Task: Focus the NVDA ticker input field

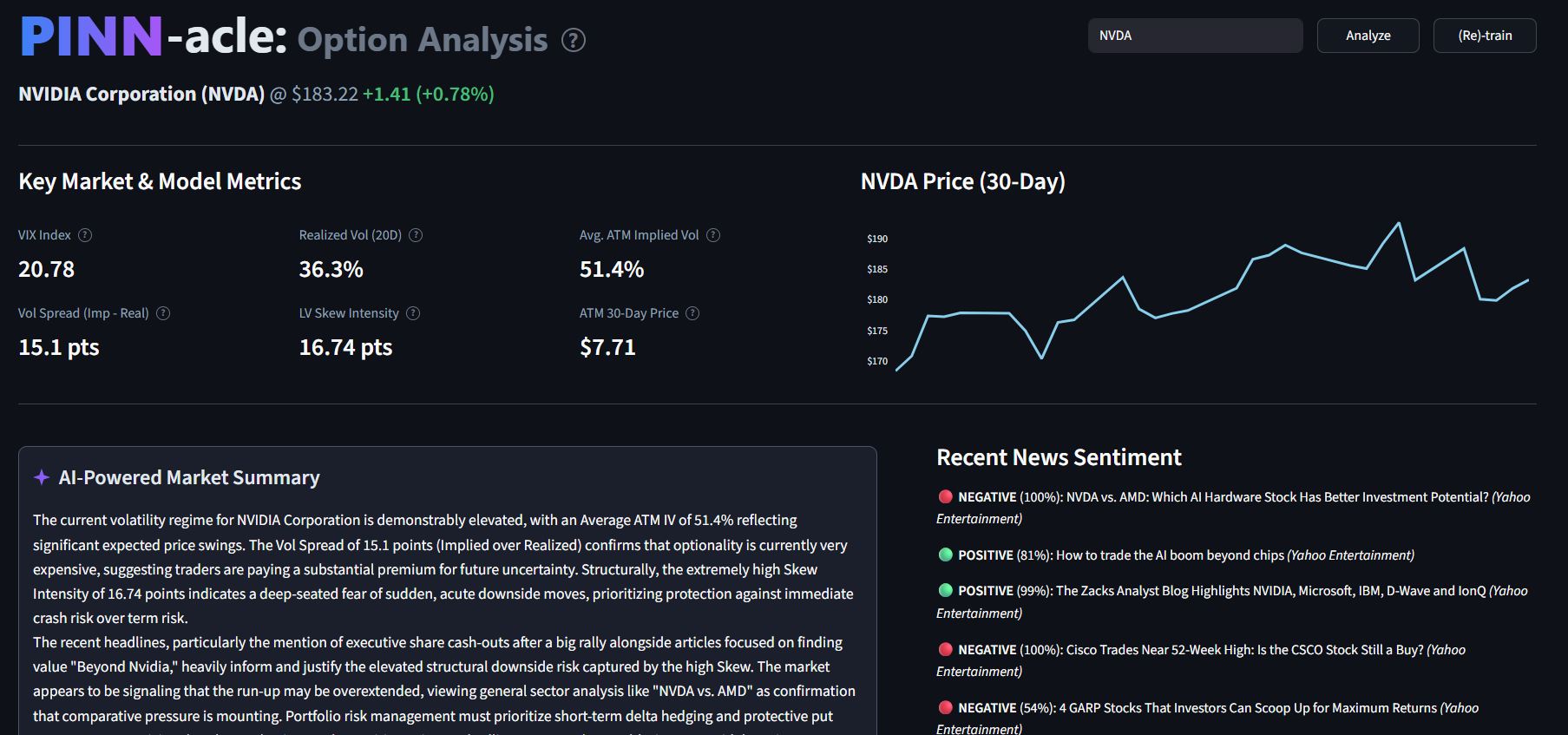Action: pyautogui.click(x=1196, y=36)
